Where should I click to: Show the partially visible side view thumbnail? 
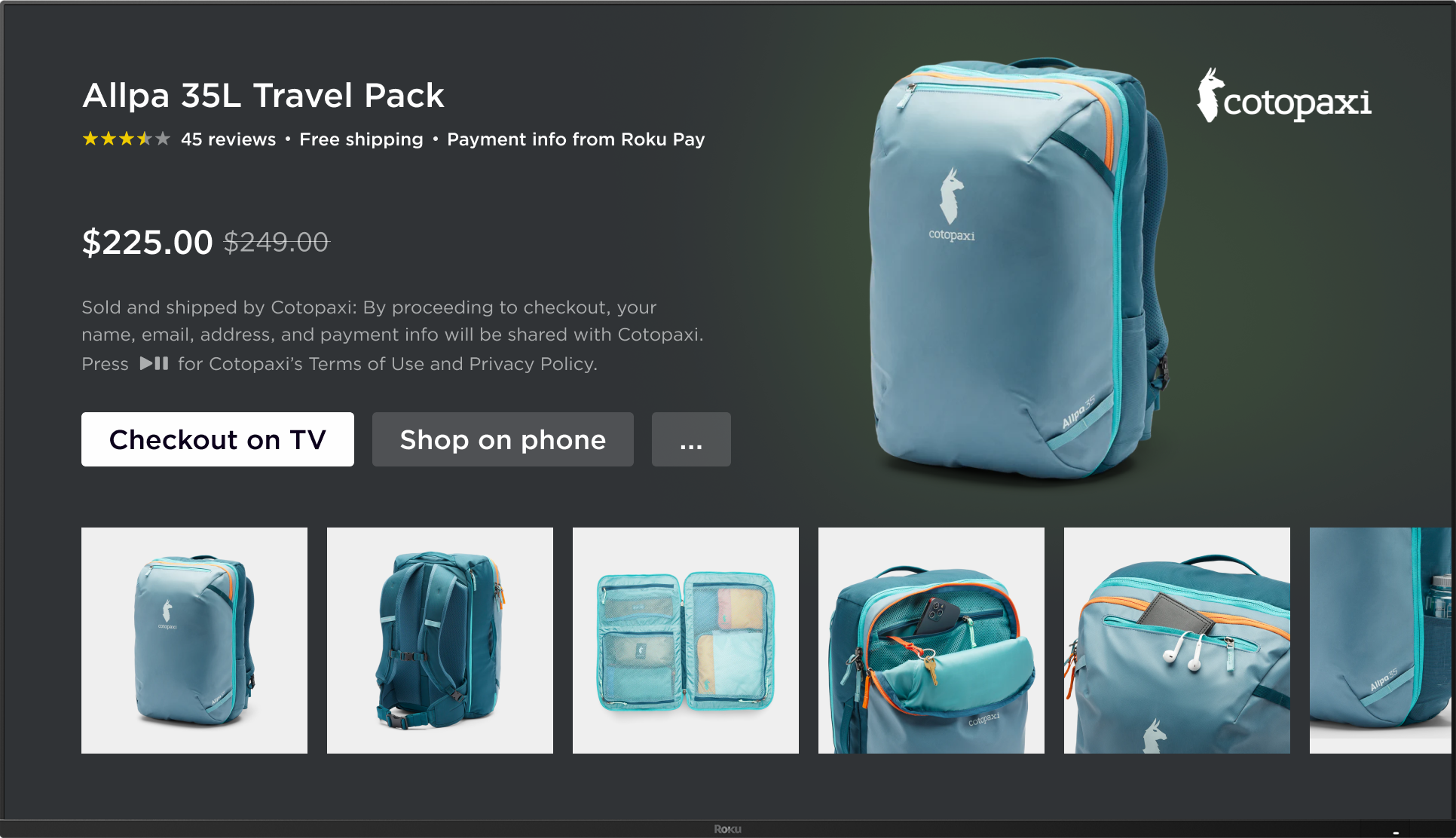pos(1381,641)
